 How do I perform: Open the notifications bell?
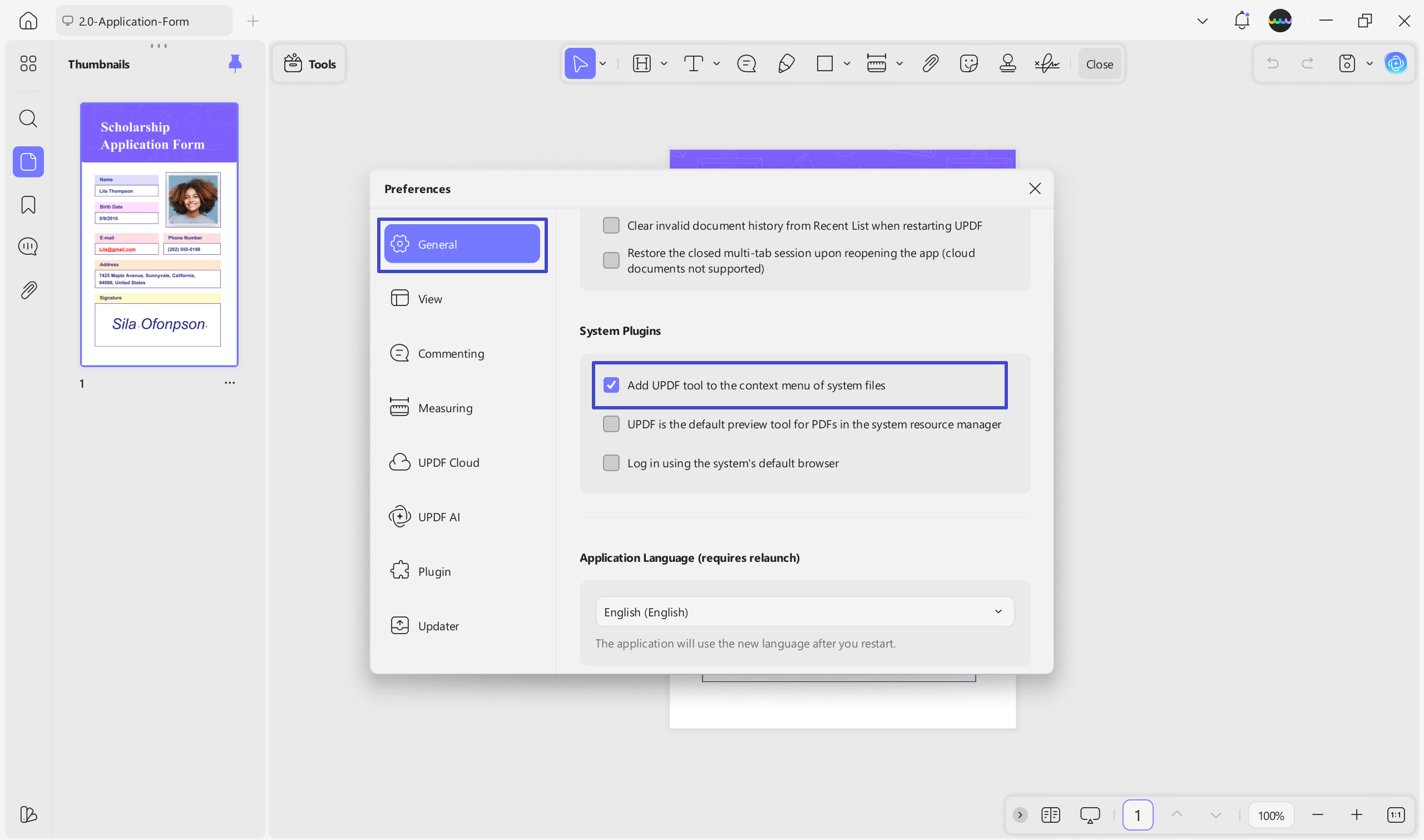click(x=1241, y=21)
